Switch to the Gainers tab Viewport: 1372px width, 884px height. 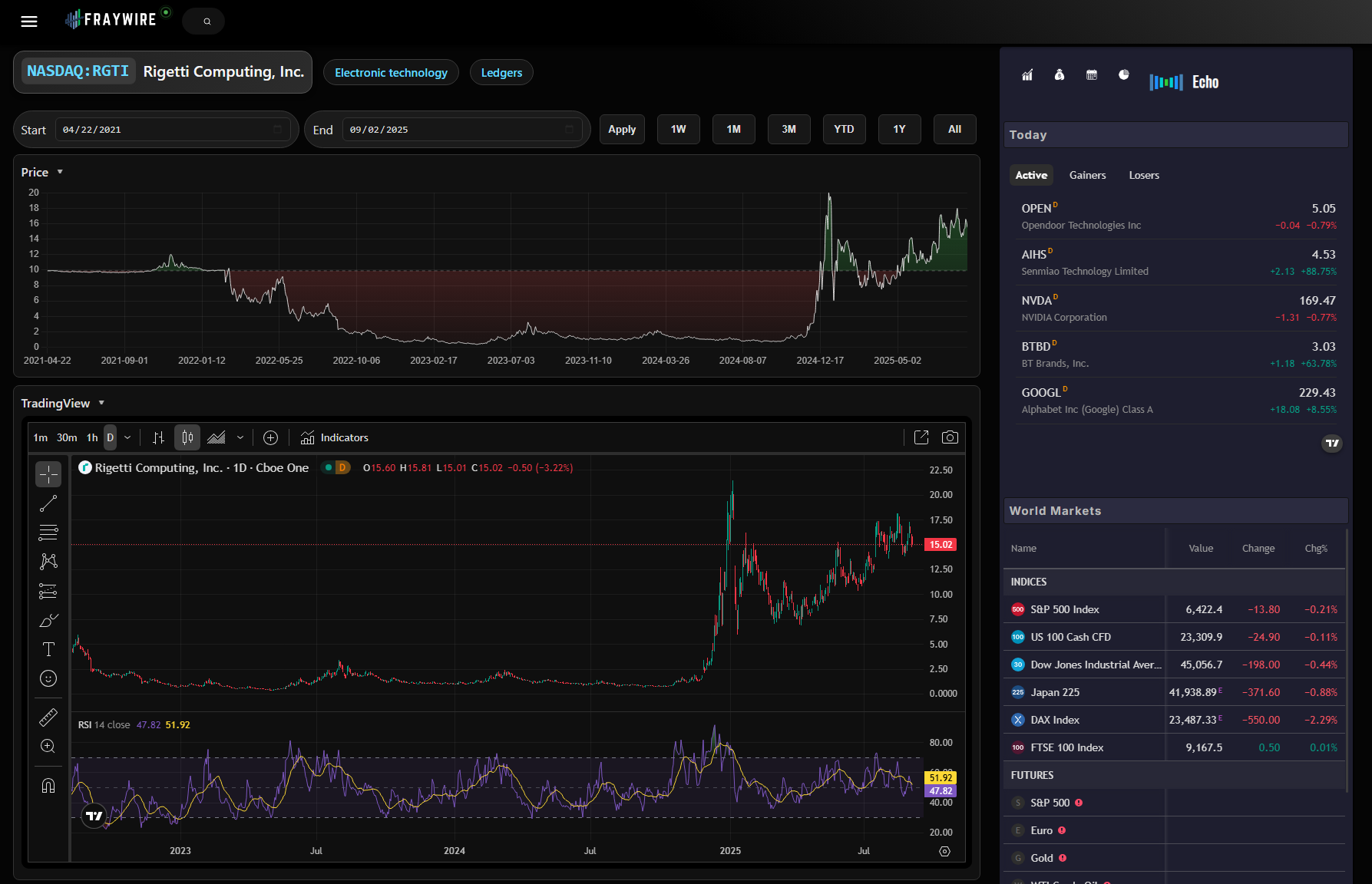tap(1087, 176)
